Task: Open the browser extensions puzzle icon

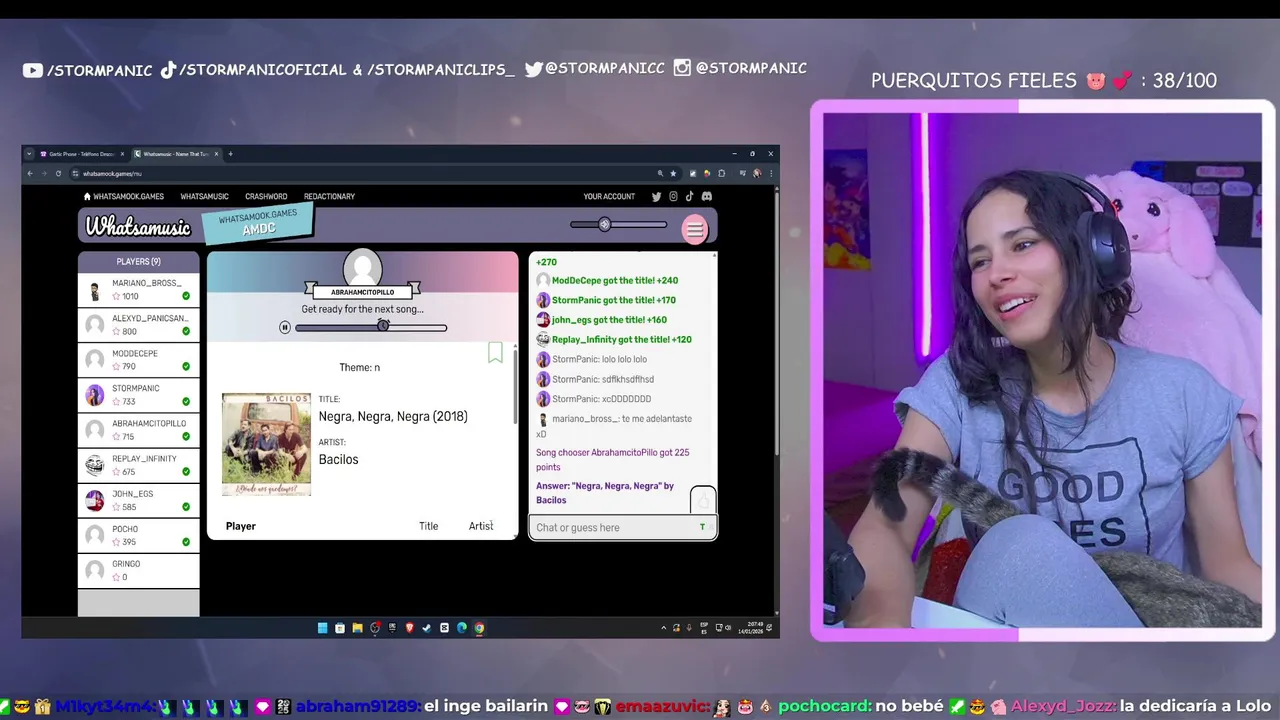Action: click(x=722, y=173)
